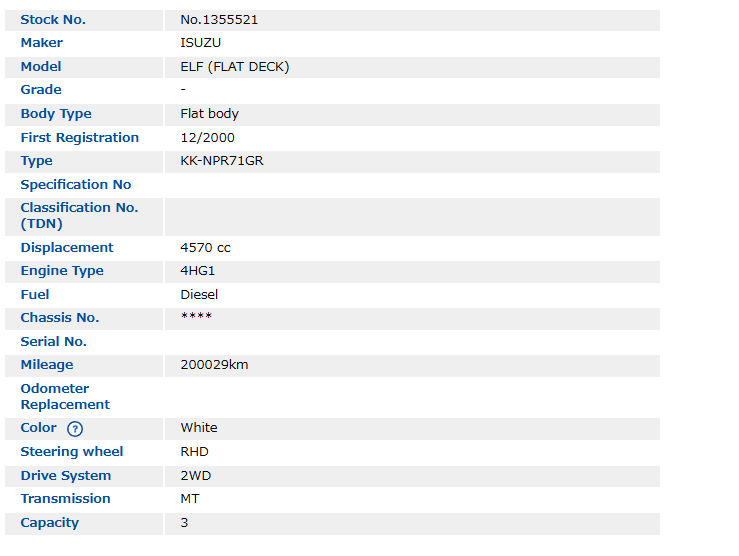Click the MT transmission value
This screenshot has width=739, height=556.
(x=190, y=499)
